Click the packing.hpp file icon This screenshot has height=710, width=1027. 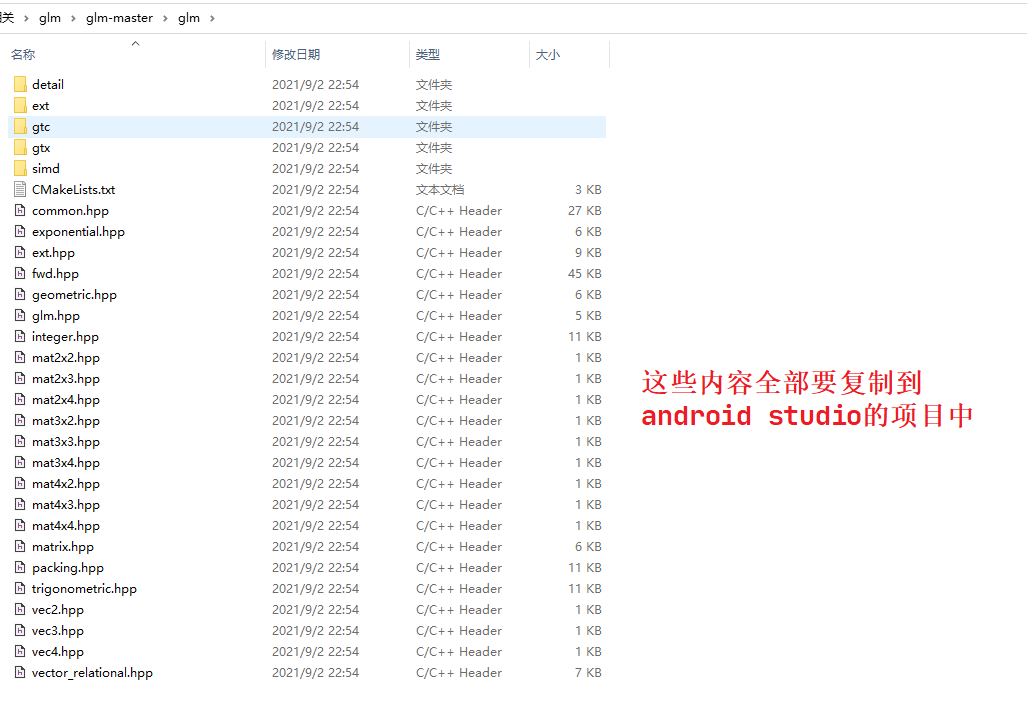(x=20, y=567)
